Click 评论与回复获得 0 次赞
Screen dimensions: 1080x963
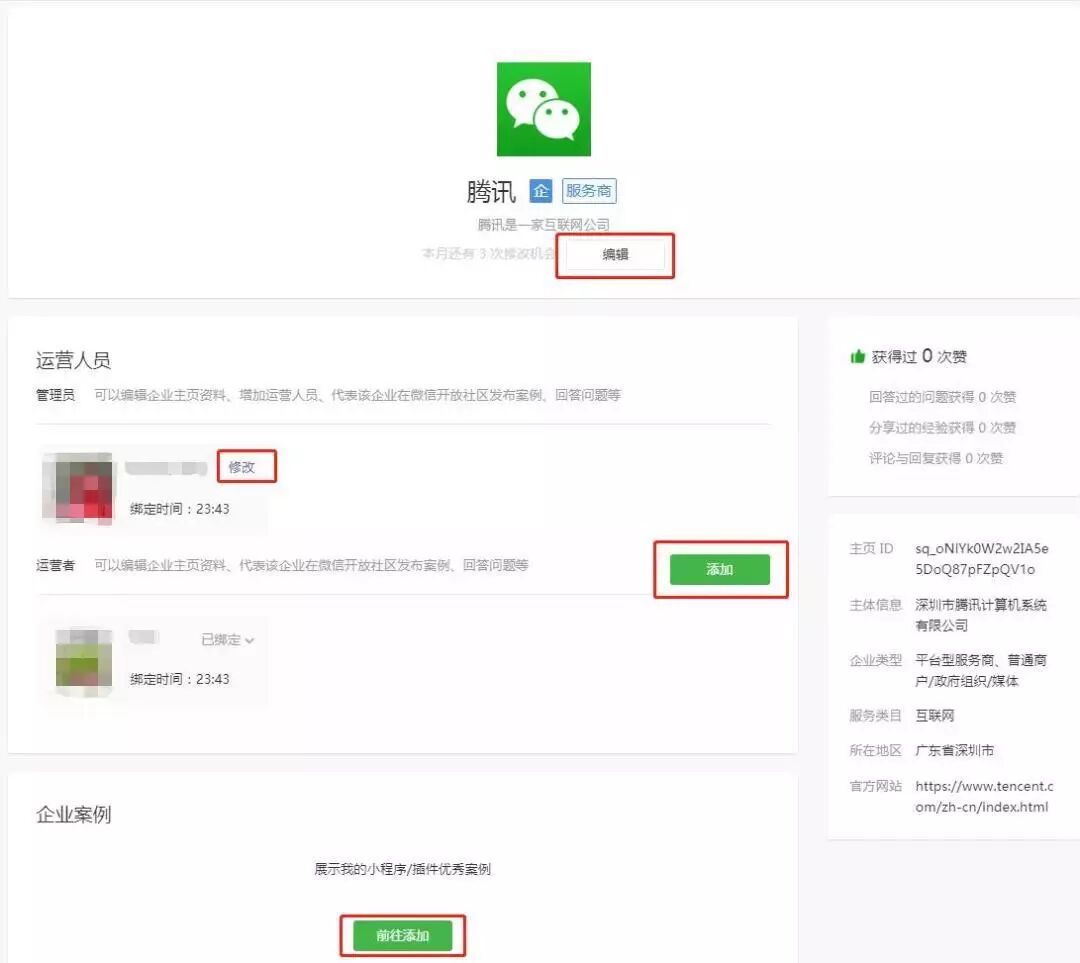[x=935, y=458]
